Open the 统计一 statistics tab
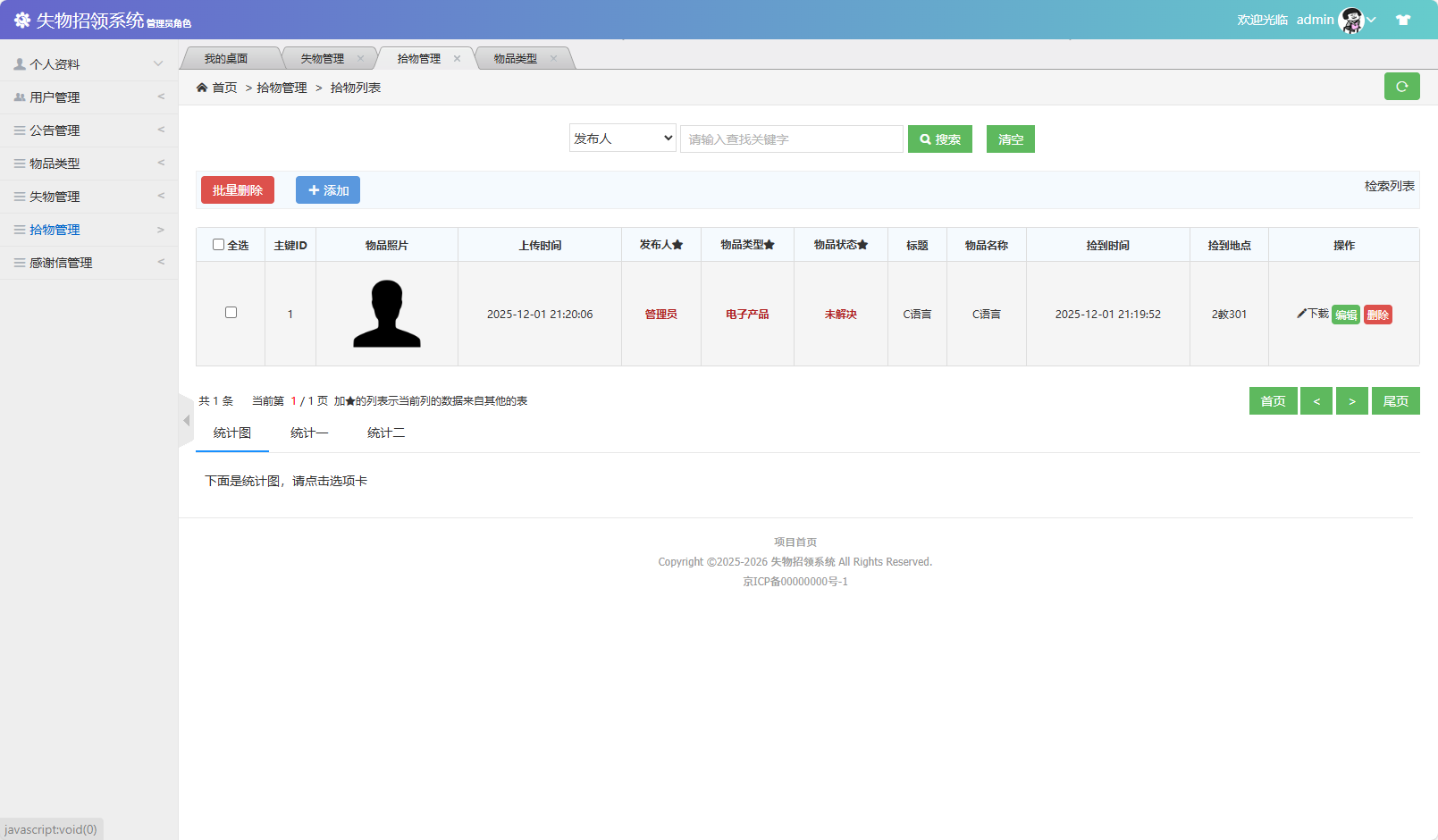Screen dimensions: 1438x840 (x=309, y=433)
